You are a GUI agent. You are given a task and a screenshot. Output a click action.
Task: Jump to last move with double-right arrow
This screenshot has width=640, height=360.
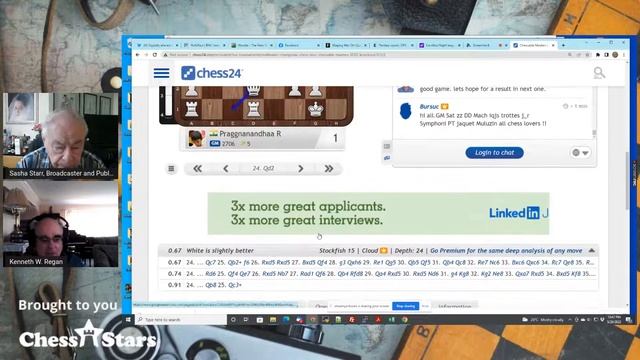point(329,169)
